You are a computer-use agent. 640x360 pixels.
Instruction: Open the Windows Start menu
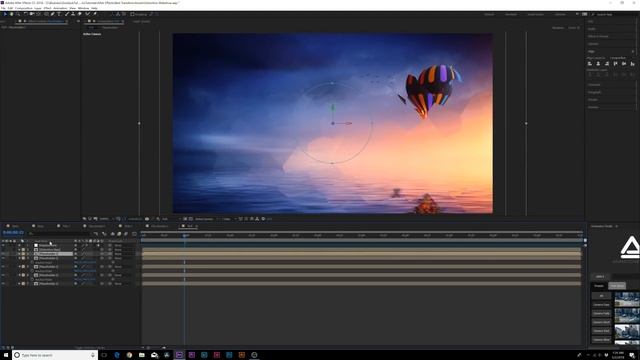pos(6,355)
